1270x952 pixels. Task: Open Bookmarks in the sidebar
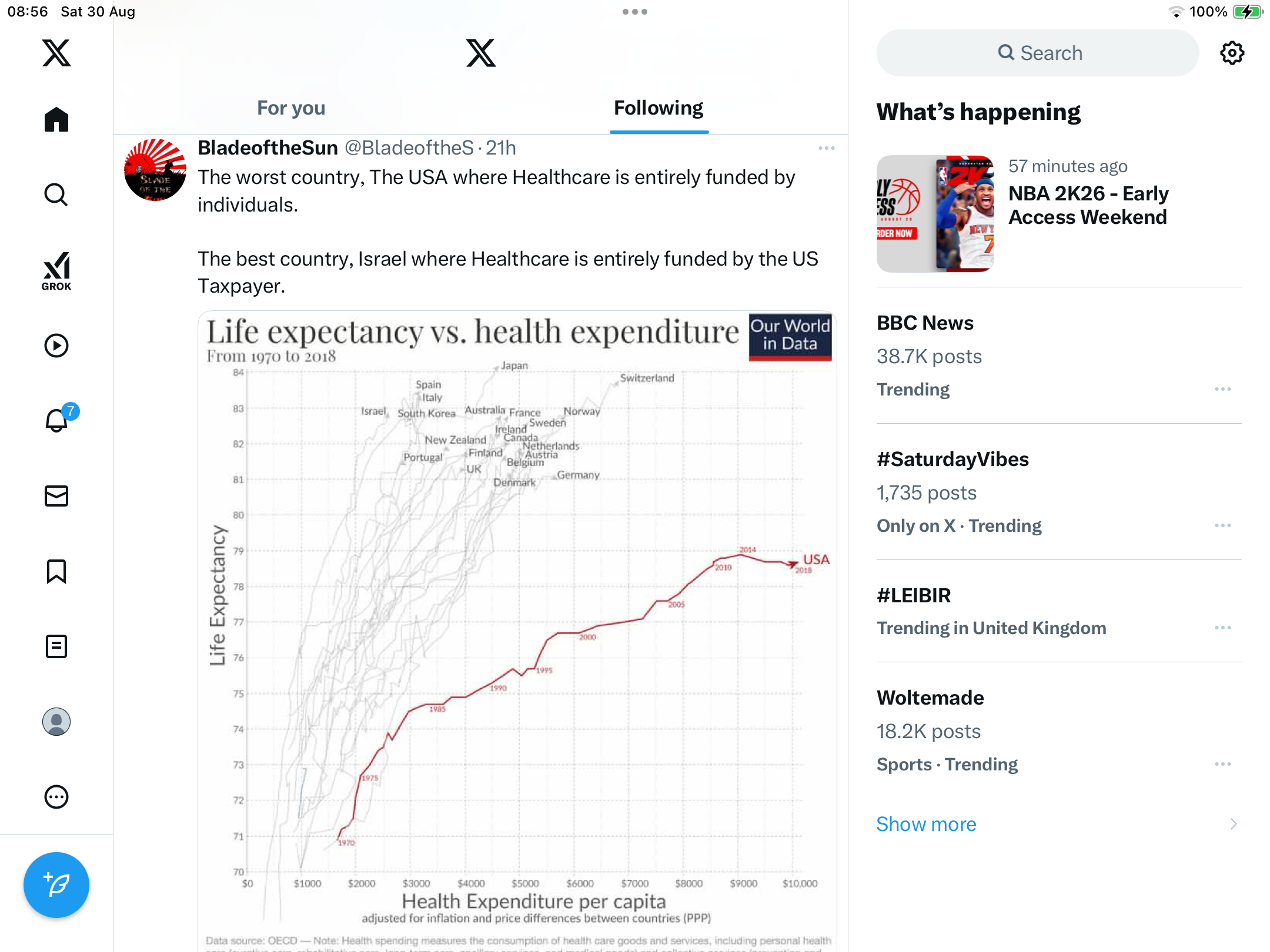coord(56,571)
